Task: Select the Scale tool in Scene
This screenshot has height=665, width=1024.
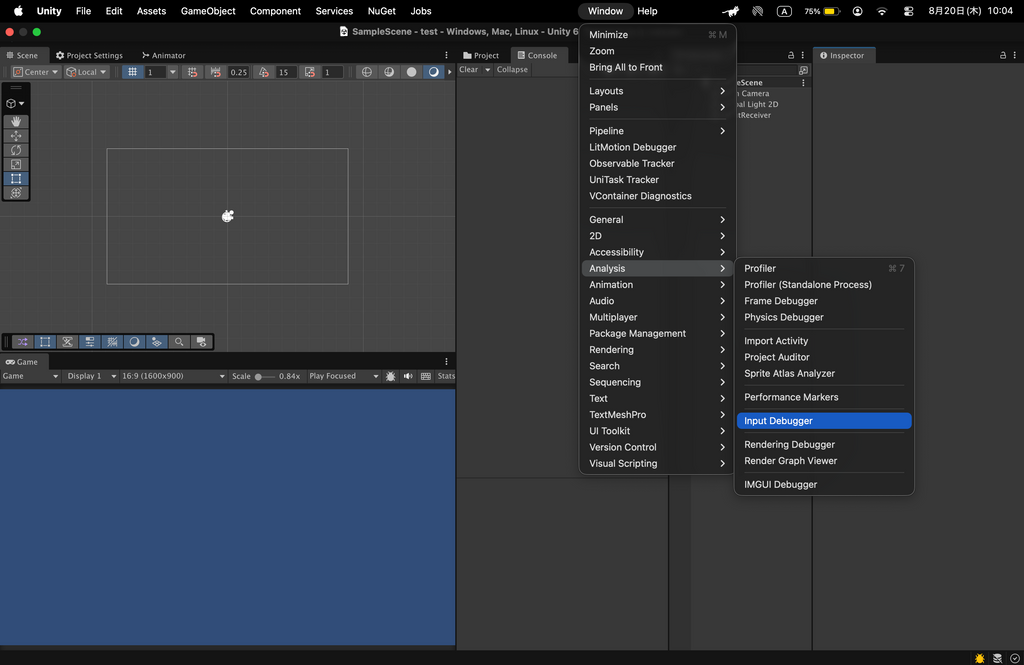Action: 16,165
